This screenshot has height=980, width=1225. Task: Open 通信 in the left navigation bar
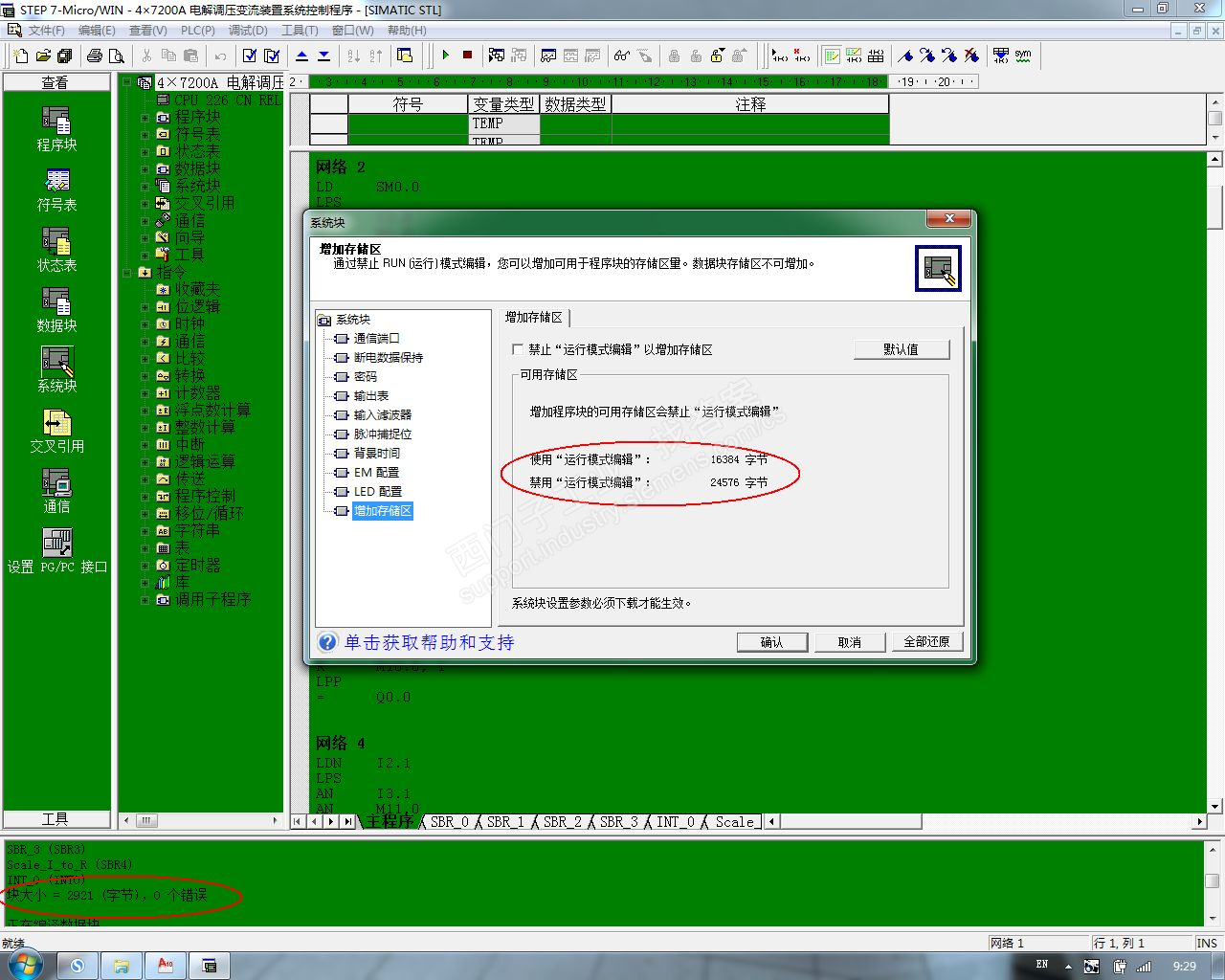tap(56, 491)
